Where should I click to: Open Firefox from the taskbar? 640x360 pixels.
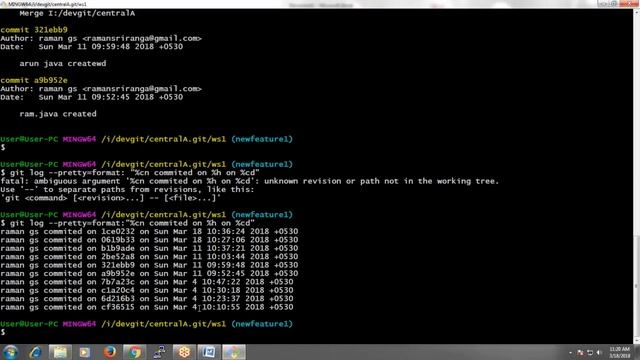tap(109, 352)
